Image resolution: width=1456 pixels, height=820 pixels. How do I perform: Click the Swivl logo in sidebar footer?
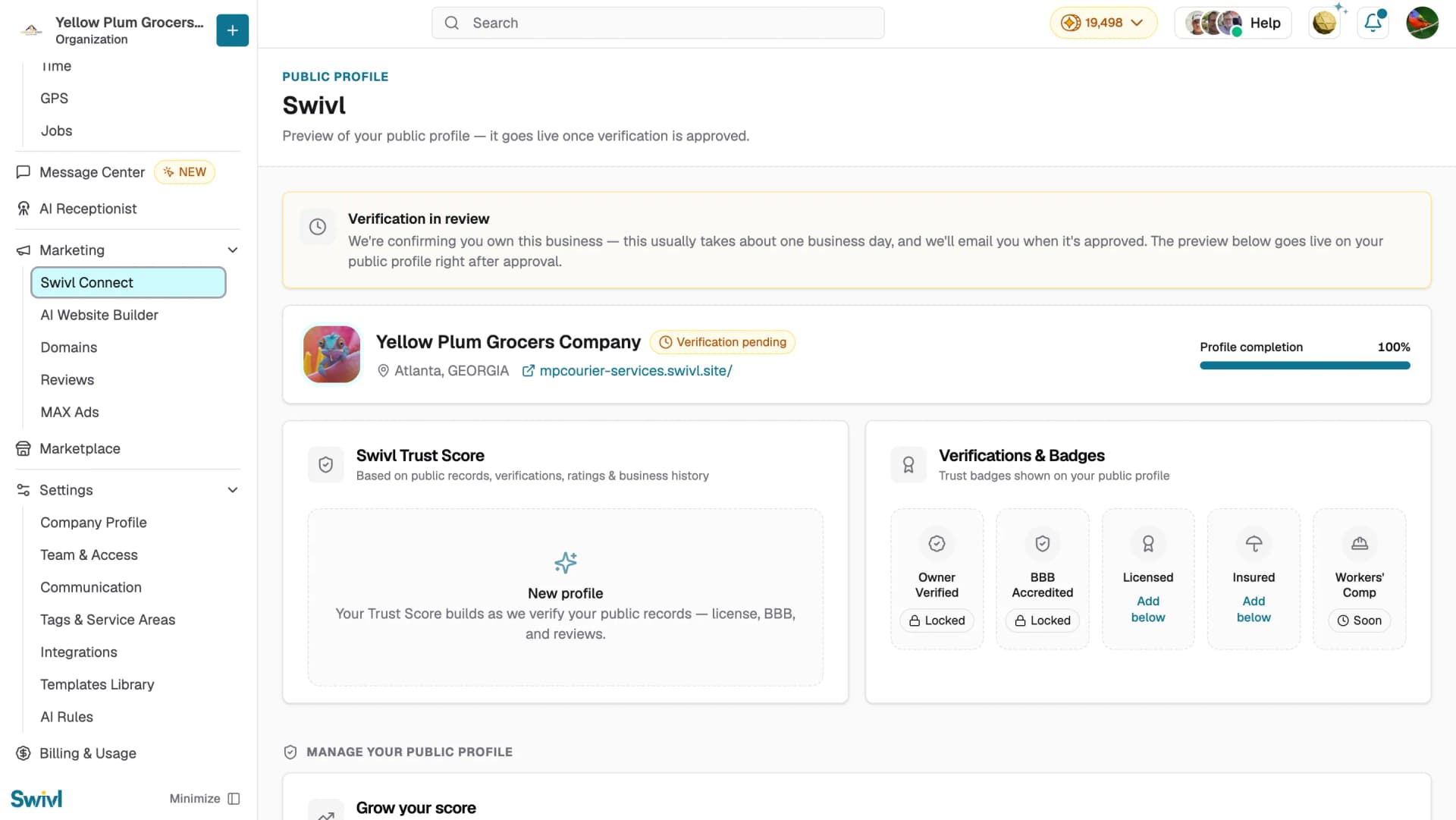coord(36,799)
